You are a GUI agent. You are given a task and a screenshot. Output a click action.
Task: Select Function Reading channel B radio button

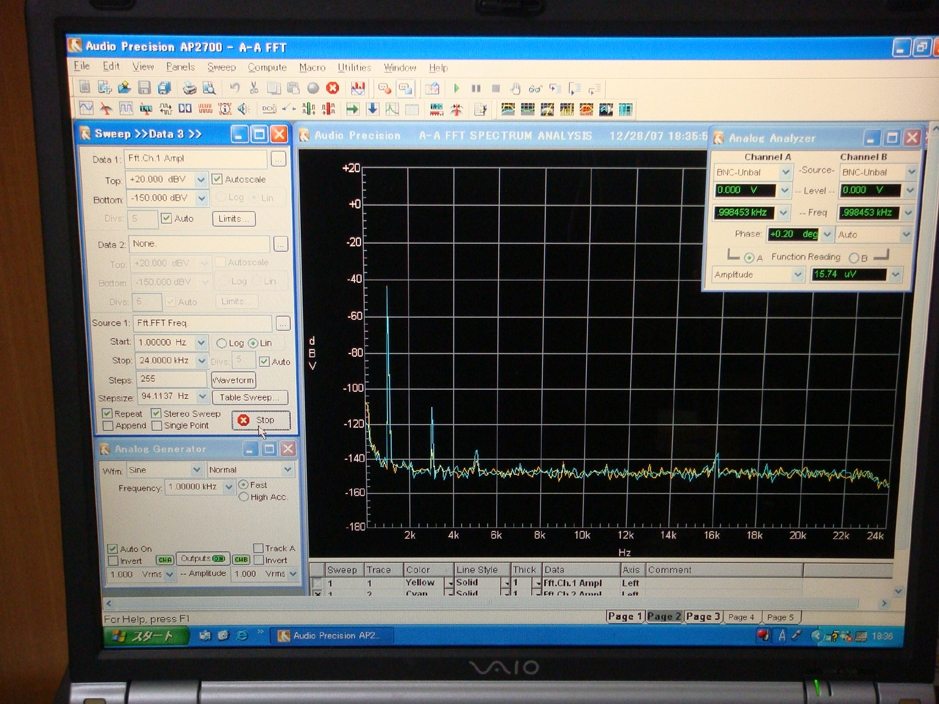coord(854,258)
